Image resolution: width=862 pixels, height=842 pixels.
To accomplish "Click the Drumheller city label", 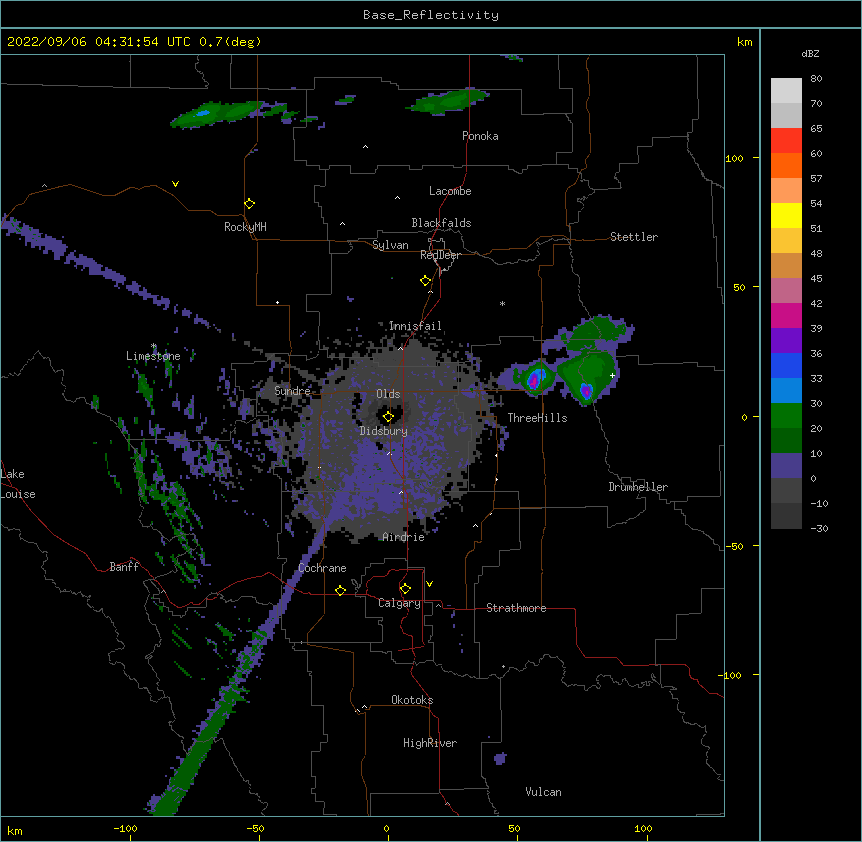I will click(638, 487).
